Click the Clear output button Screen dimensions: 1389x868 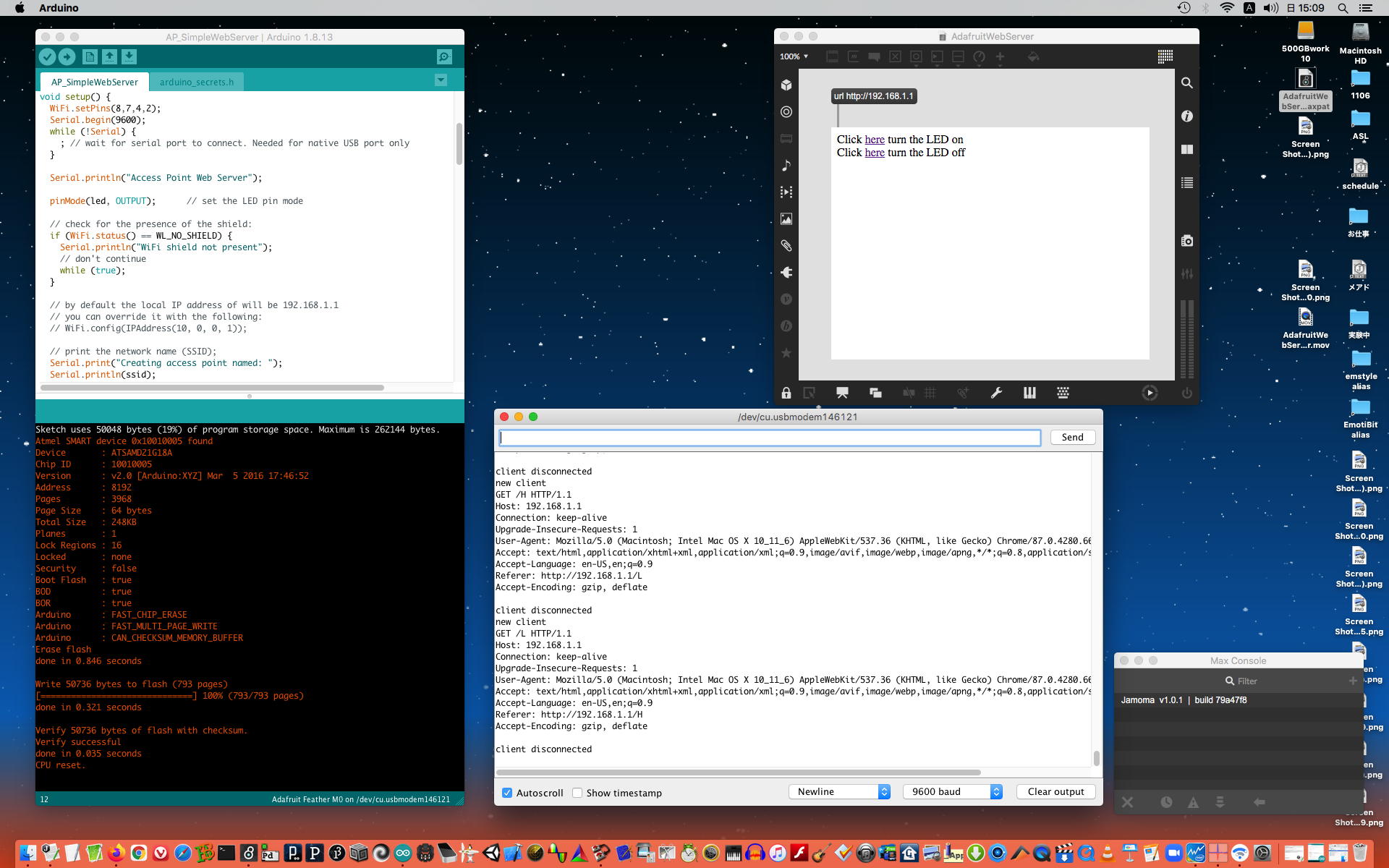[1055, 792]
